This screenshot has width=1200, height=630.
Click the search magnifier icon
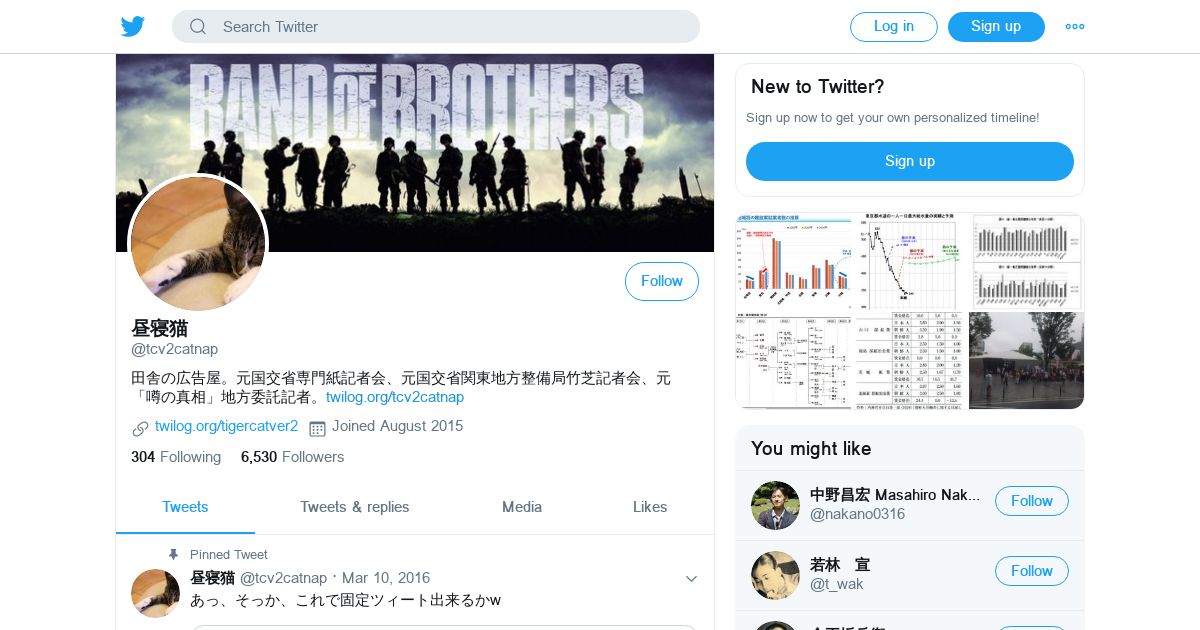[198, 27]
